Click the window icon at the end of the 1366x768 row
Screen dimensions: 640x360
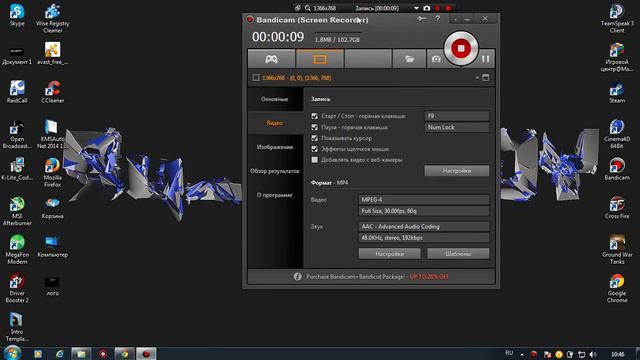point(486,78)
